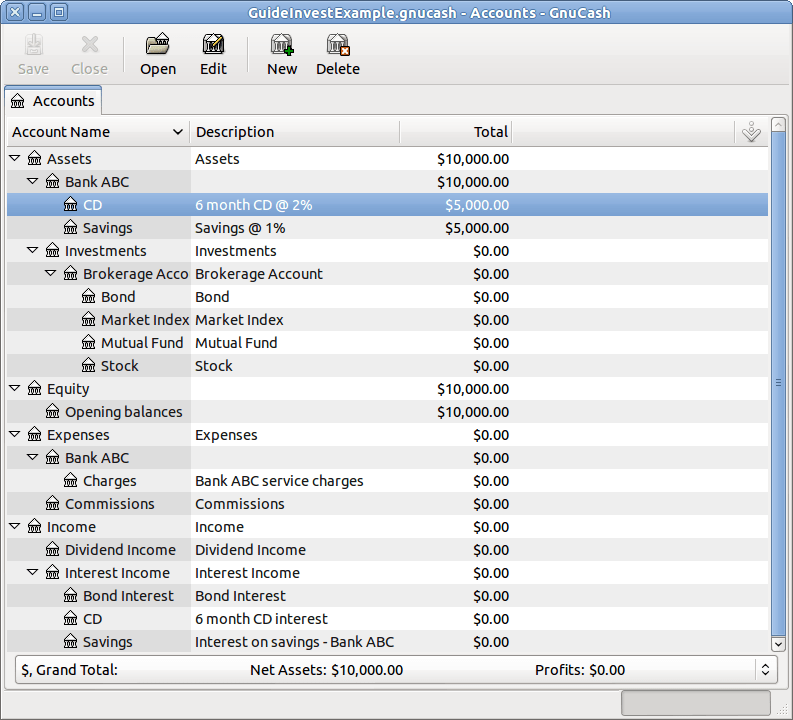The height and width of the screenshot is (720, 793).
Task: Click the bank icon beside Mutual Fund
Action: (x=89, y=342)
